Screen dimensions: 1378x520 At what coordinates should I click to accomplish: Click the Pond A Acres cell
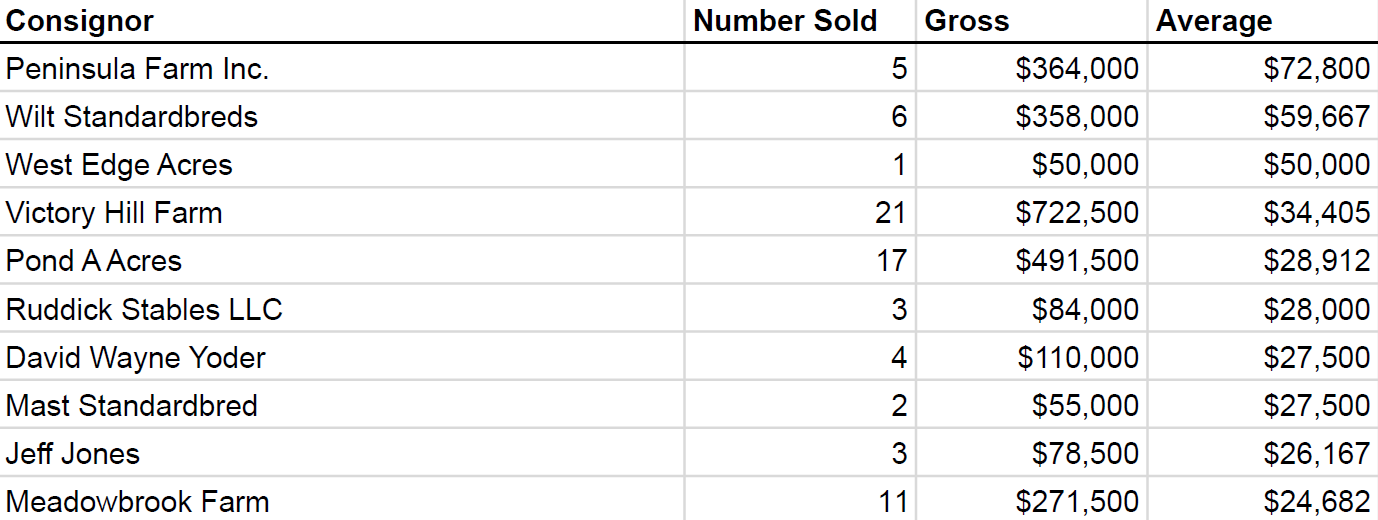click(342, 260)
